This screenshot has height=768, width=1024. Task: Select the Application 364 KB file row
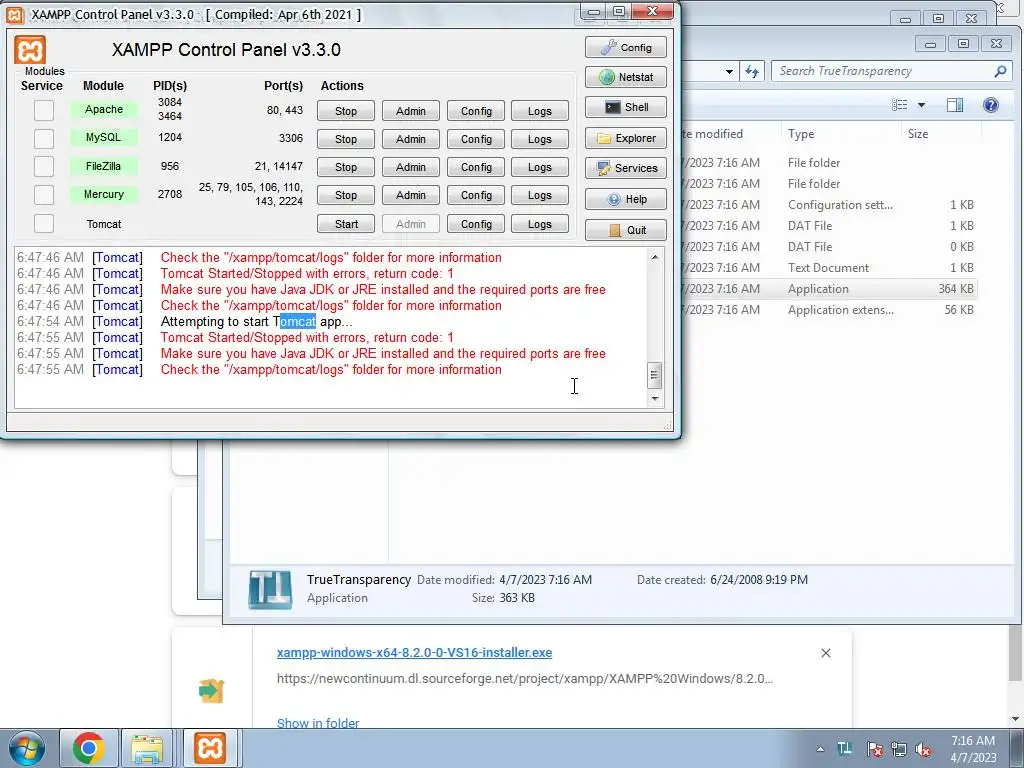828,289
